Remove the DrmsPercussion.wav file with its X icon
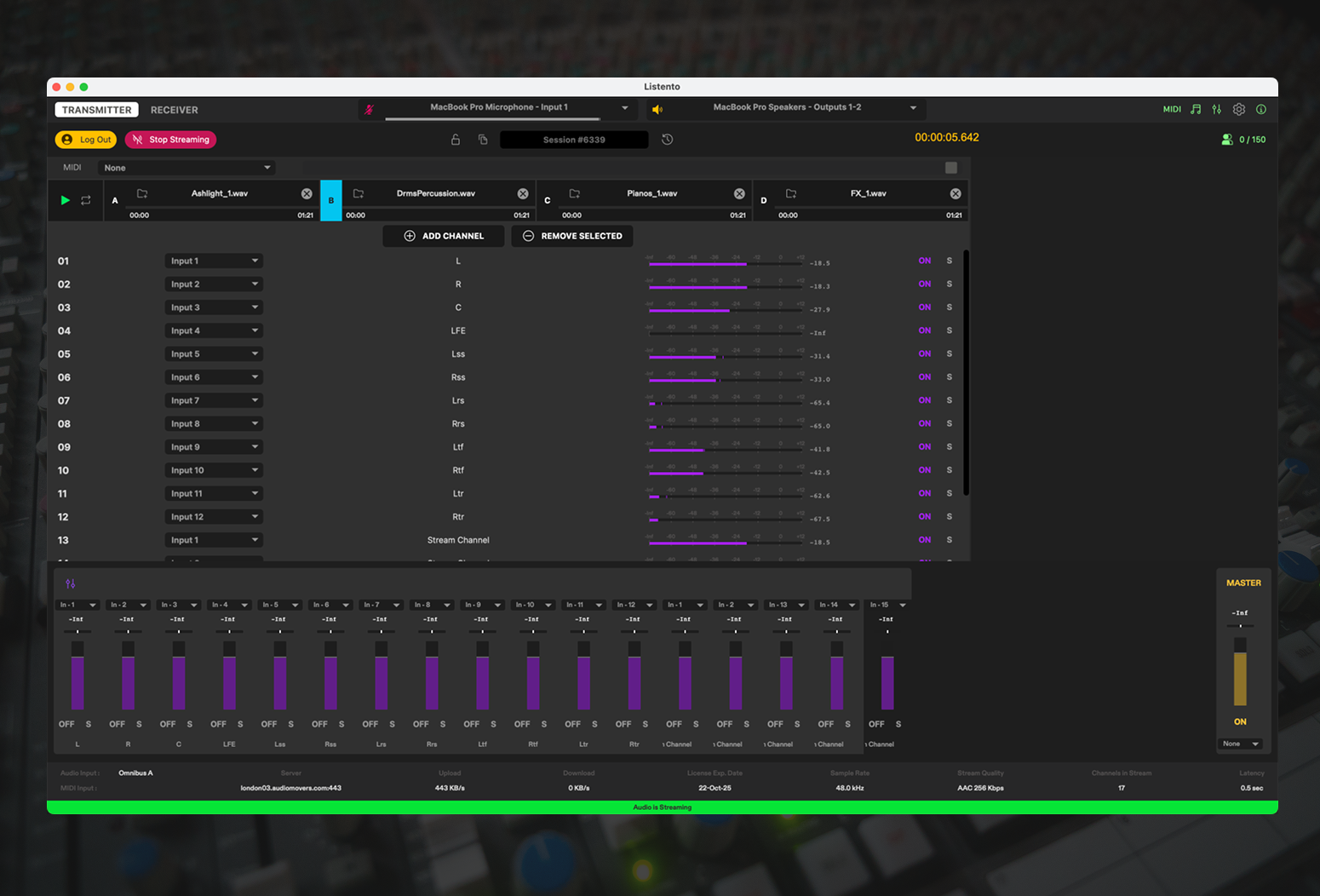1320x896 pixels. pyautogui.click(x=523, y=193)
